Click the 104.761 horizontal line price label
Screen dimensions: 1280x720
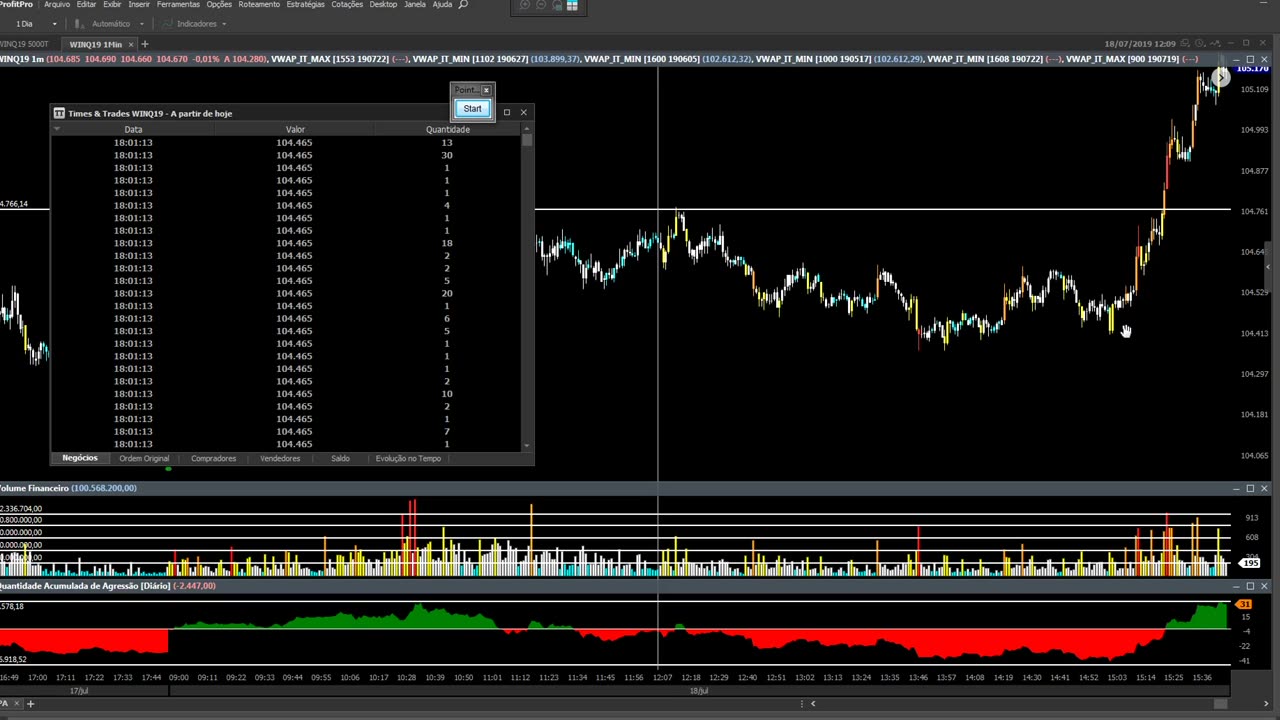[1254, 211]
